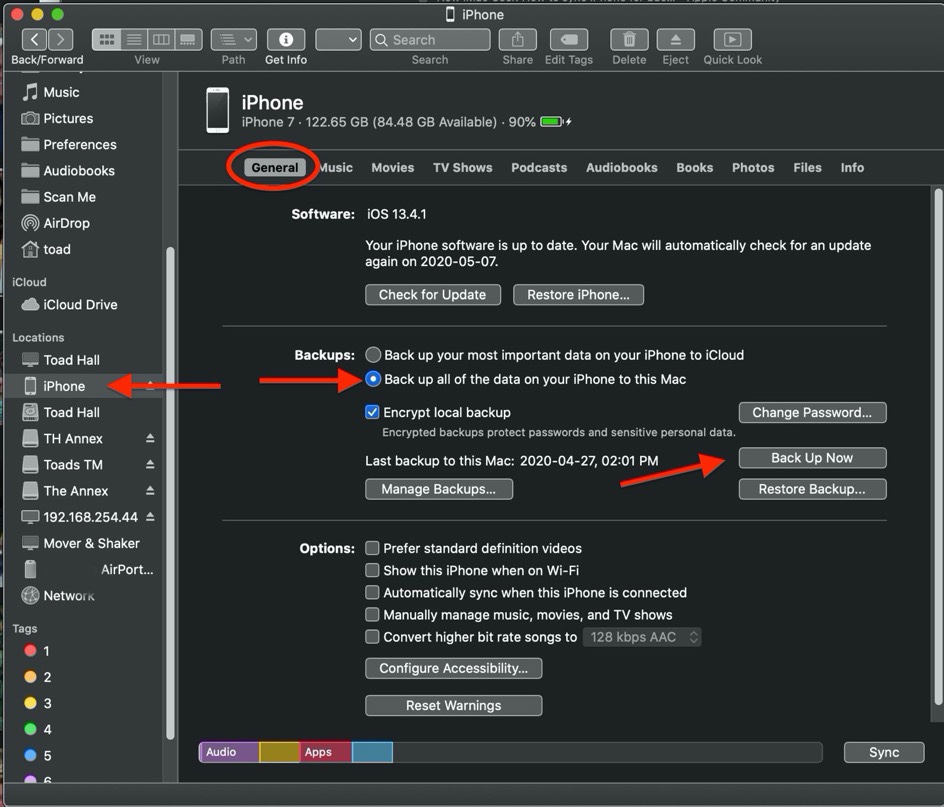Open the Path dropdown

coord(234,40)
